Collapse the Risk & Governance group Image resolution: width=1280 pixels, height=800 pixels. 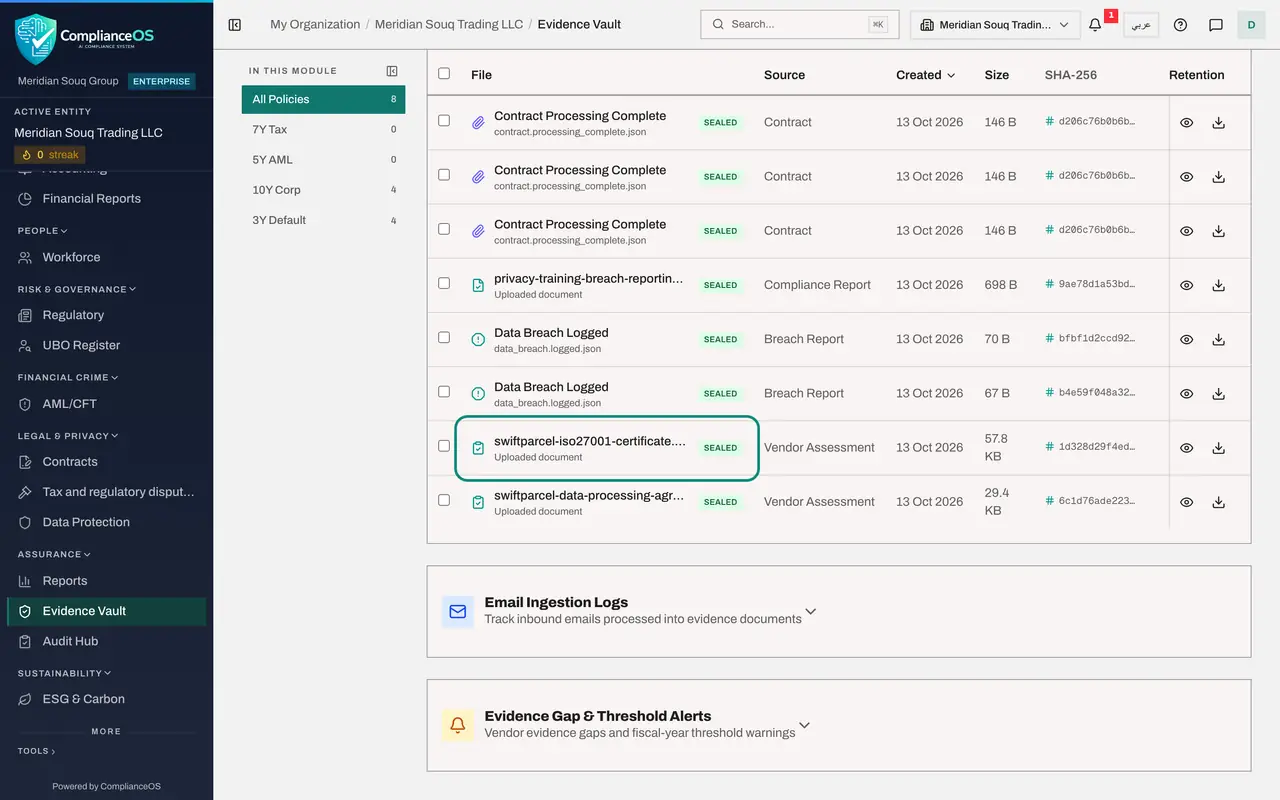click(77, 290)
